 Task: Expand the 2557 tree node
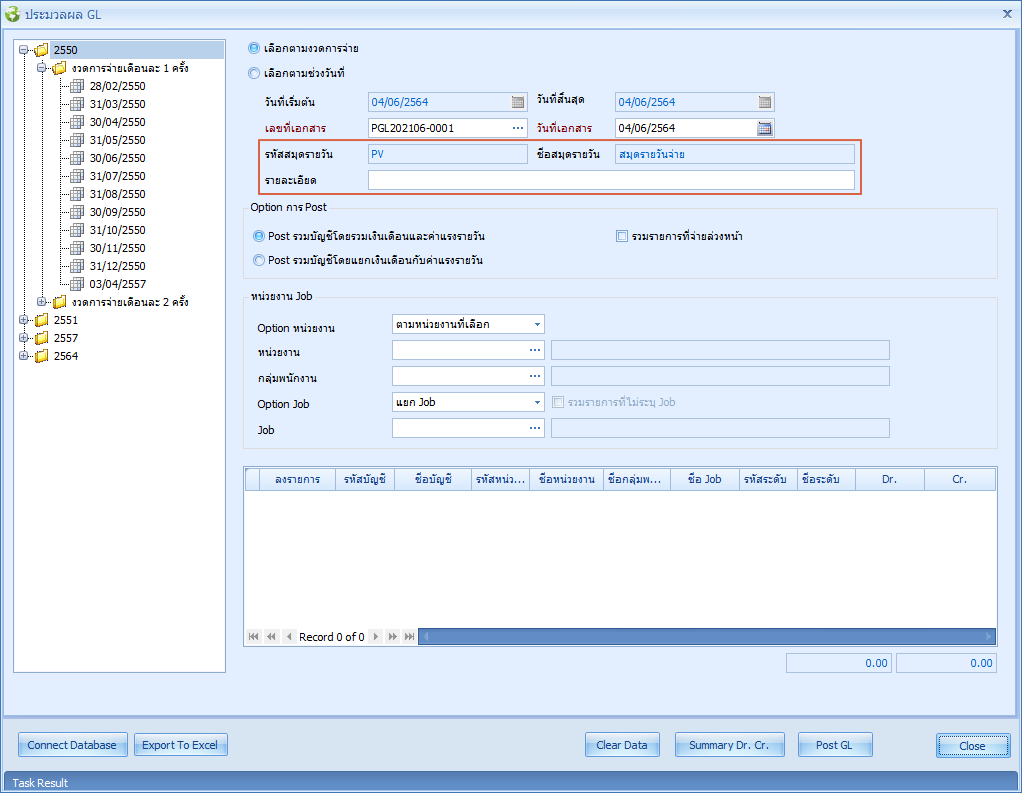(23, 338)
